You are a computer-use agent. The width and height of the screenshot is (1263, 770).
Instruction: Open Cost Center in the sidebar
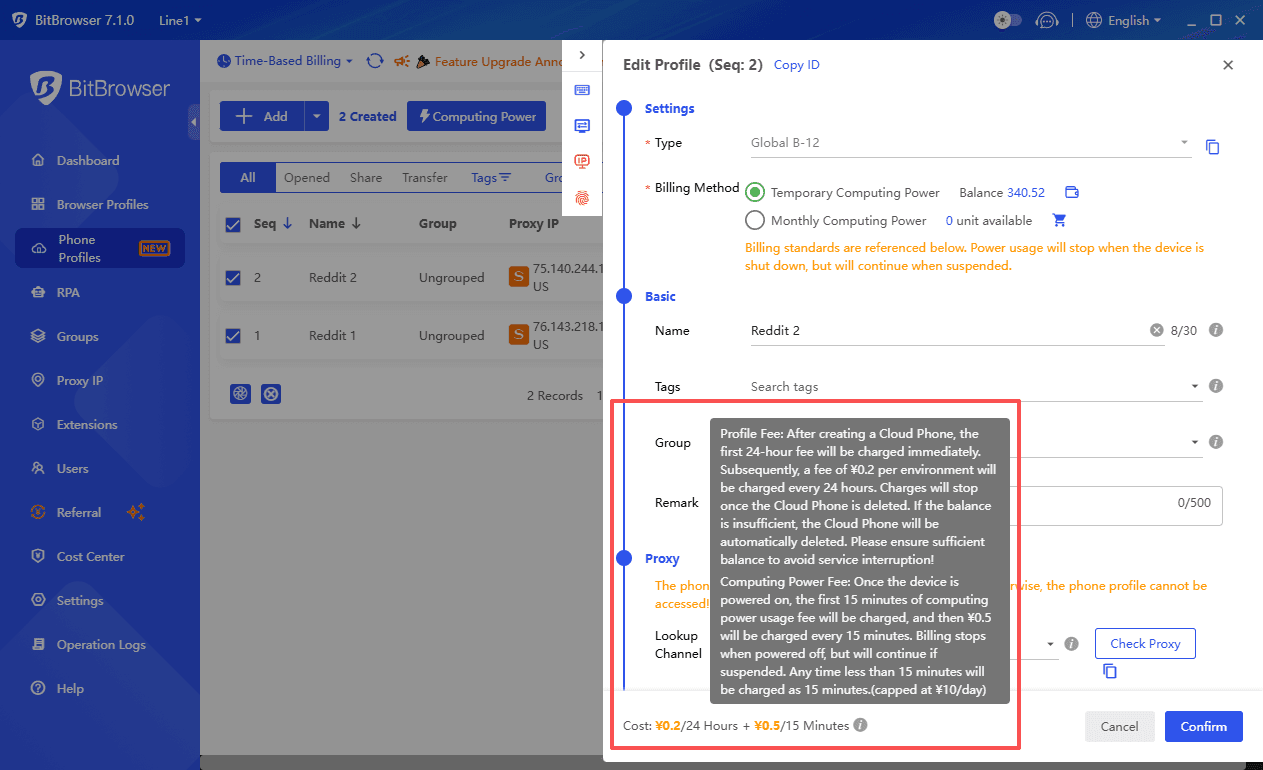[x=90, y=557]
